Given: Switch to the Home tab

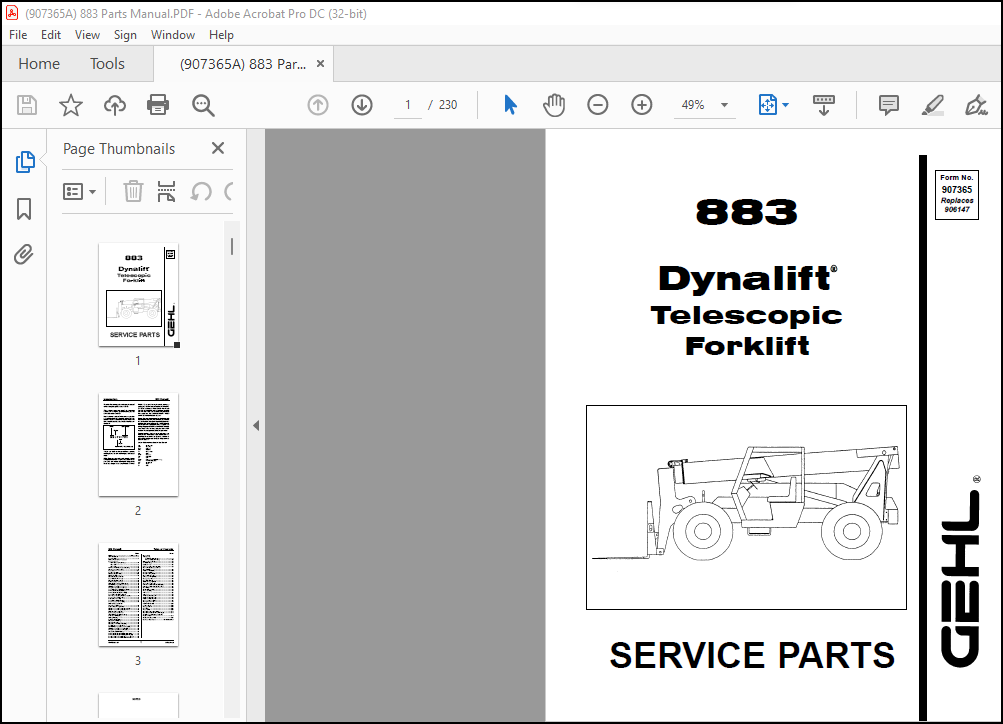Looking at the screenshot, I should (x=39, y=64).
